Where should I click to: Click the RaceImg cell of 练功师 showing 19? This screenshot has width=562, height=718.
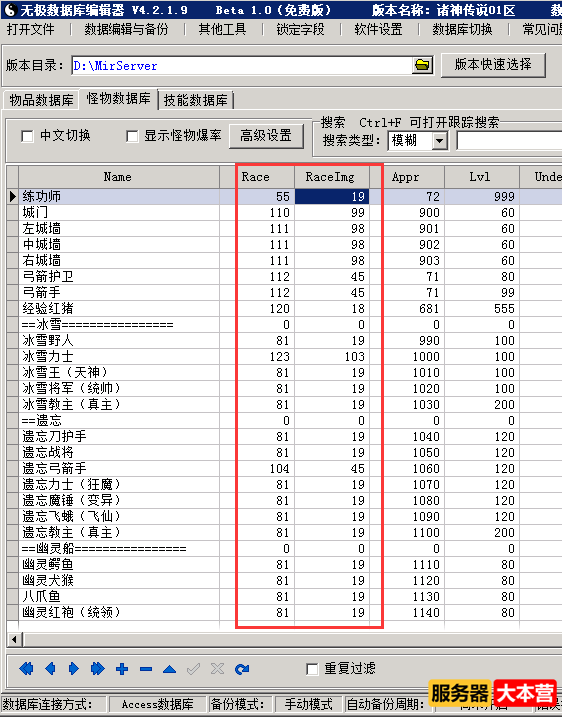(331, 196)
